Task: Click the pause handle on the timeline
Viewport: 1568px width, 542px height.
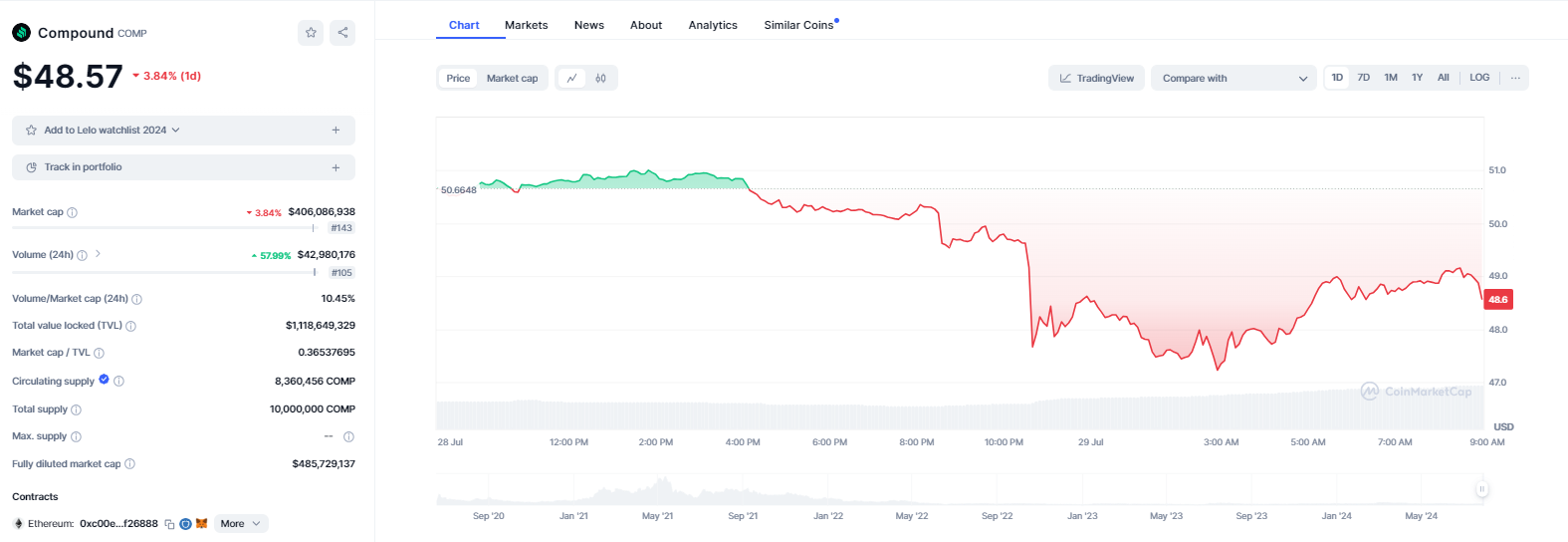Action: 1481,489
